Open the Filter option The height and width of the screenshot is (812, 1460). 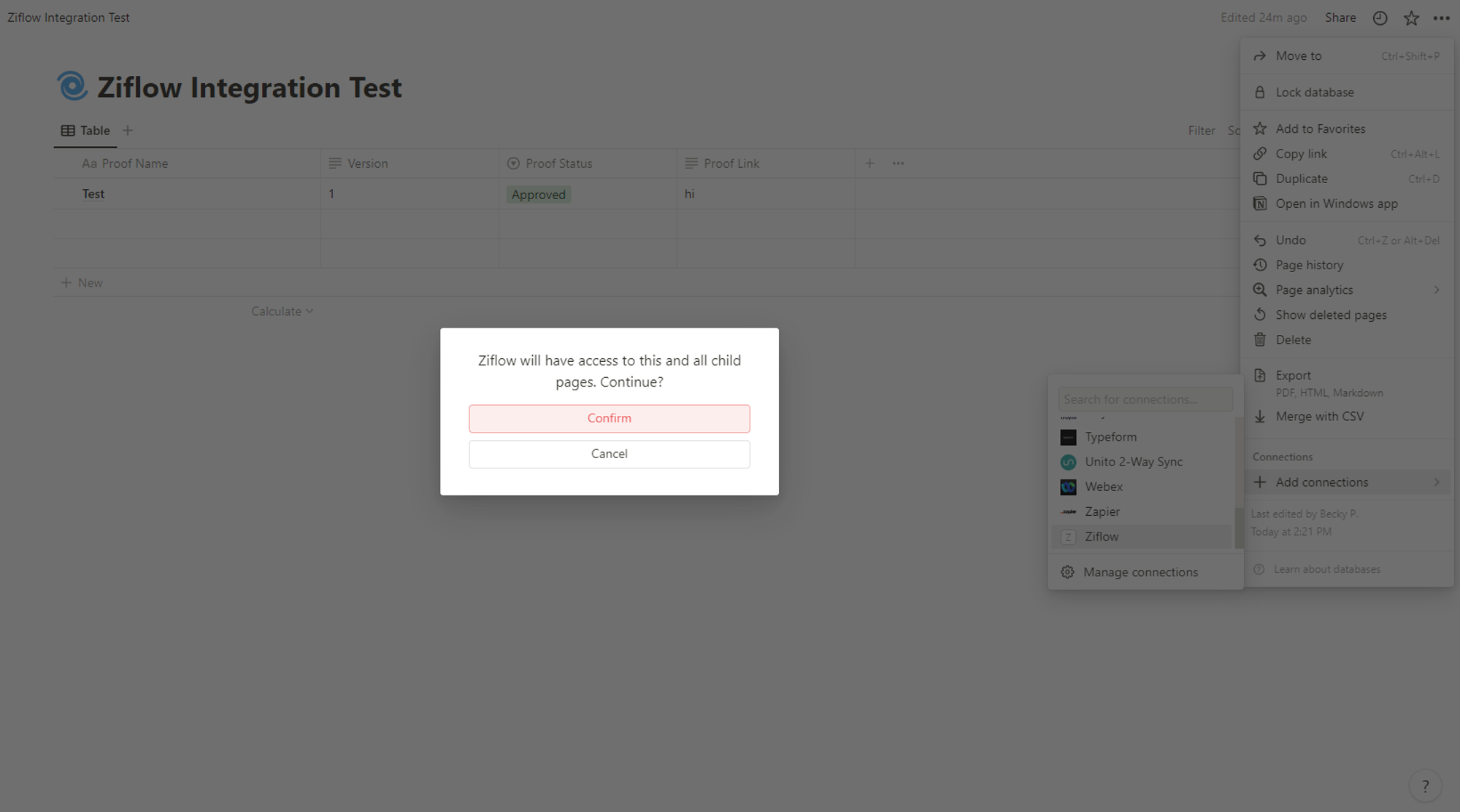click(1201, 131)
